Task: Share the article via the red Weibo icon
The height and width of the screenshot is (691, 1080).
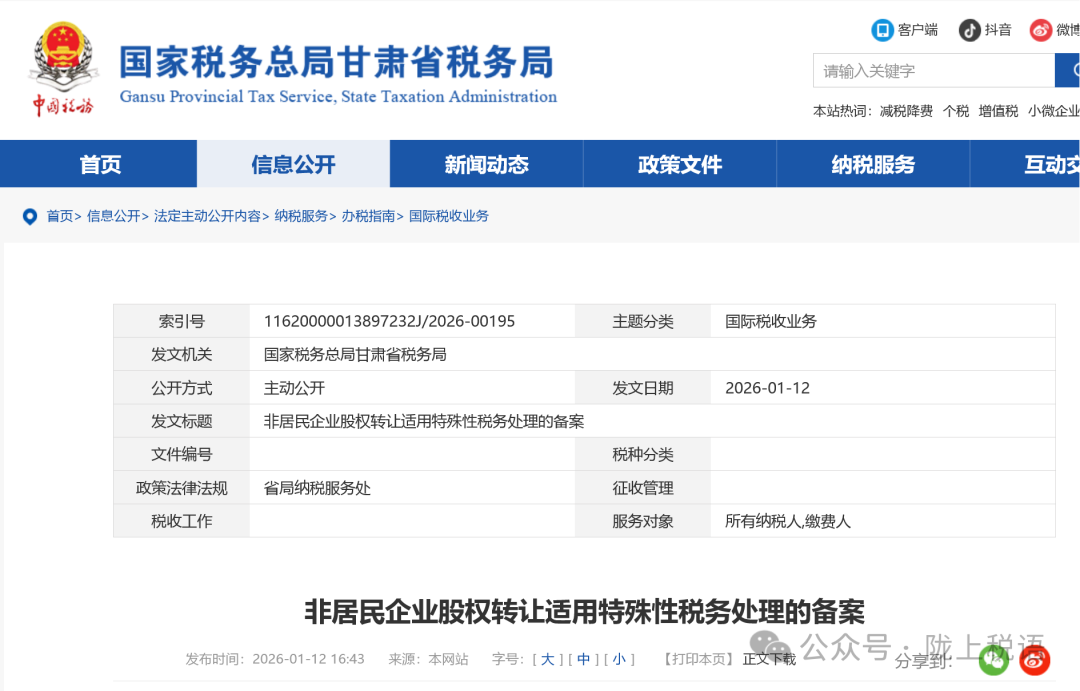Action: (x=1034, y=660)
